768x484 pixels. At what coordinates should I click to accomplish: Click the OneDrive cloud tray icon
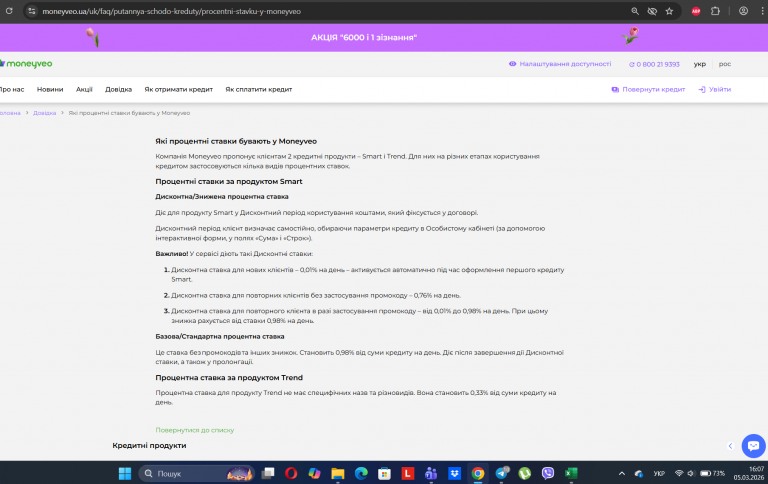pyautogui.click(x=639, y=473)
